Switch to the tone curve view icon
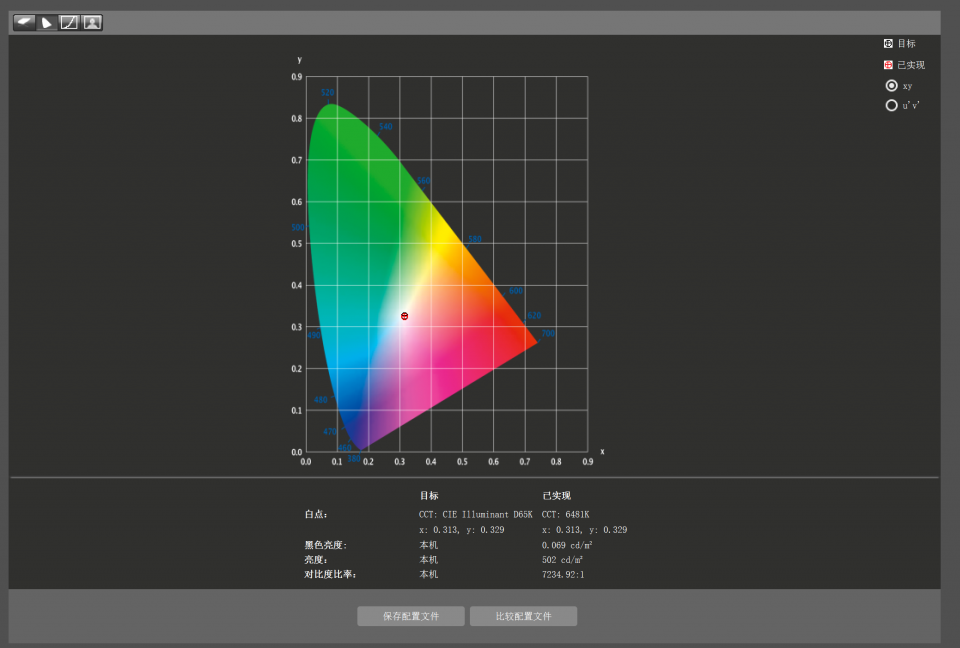The image size is (960, 648). [69, 23]
